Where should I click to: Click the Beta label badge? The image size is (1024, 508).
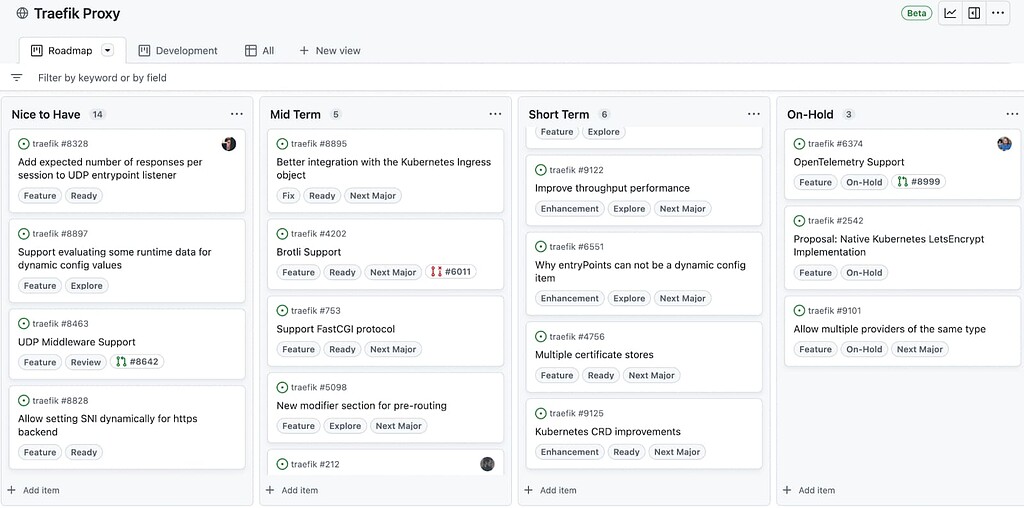point(916,13)
